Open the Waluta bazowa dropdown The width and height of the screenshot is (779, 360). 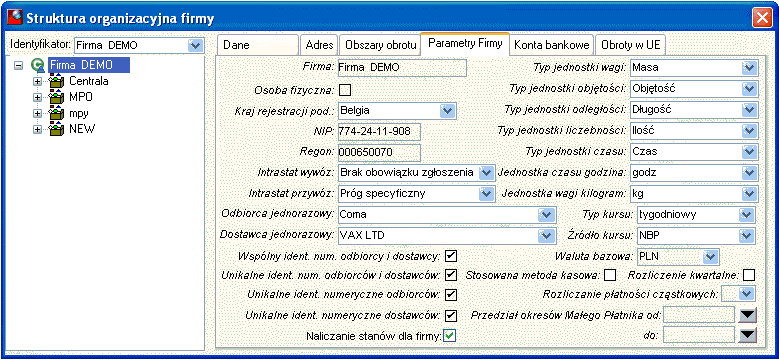coord(711,257)
